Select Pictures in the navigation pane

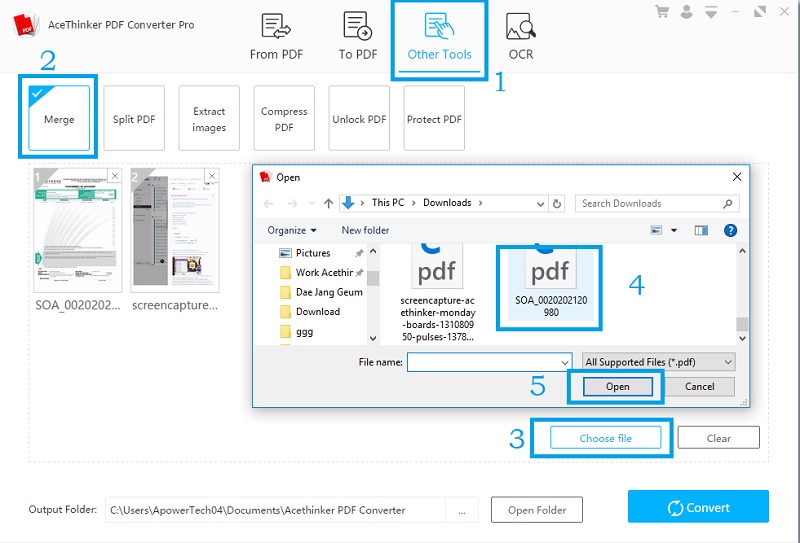[313, 253]
